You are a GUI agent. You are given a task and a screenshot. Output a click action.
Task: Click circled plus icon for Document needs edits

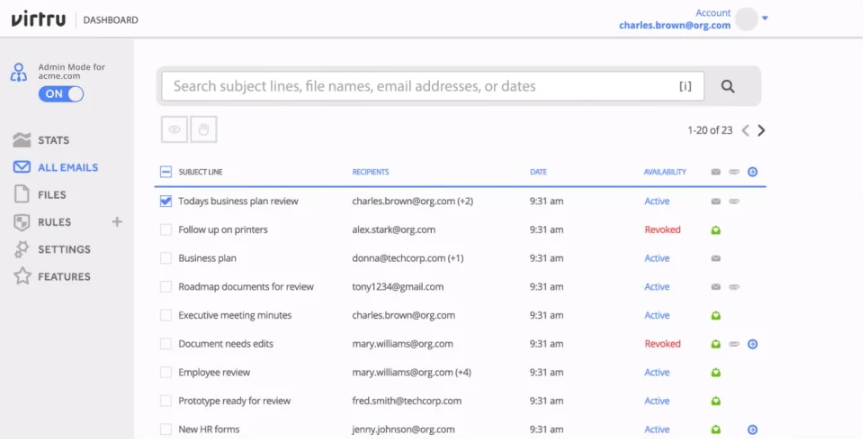coord(752,344)
